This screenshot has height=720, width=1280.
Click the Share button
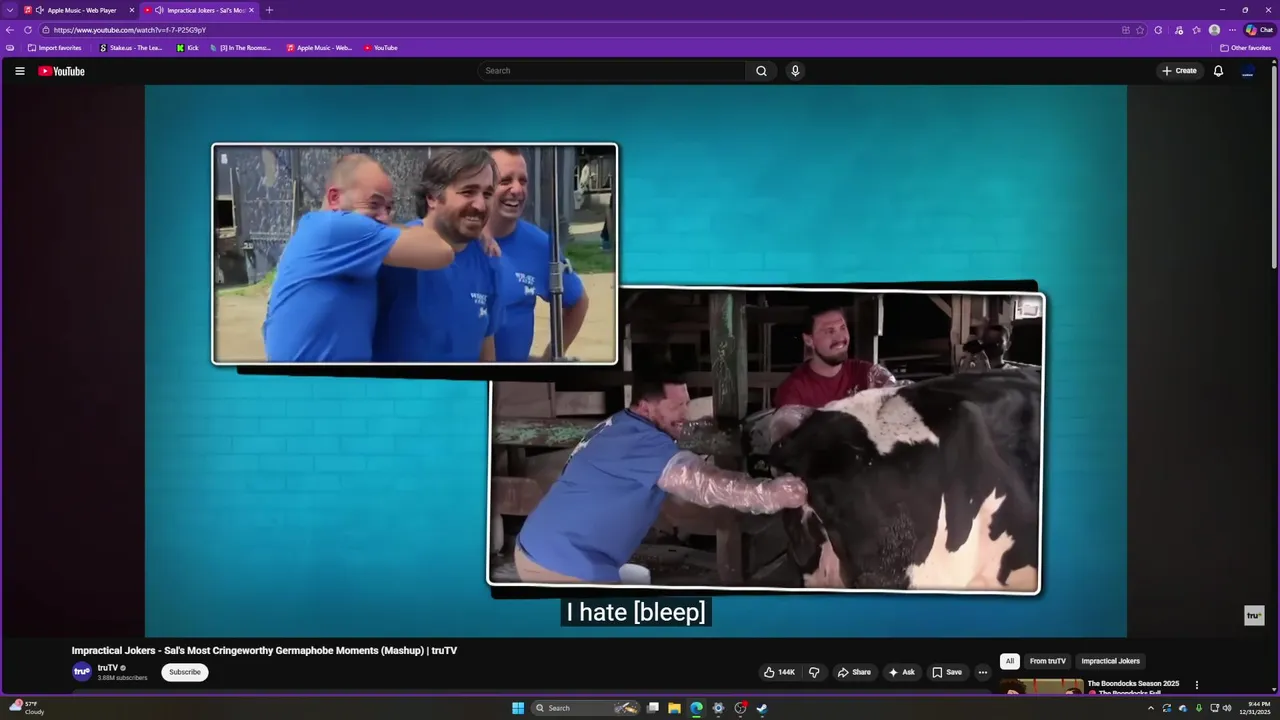(854, 672)
